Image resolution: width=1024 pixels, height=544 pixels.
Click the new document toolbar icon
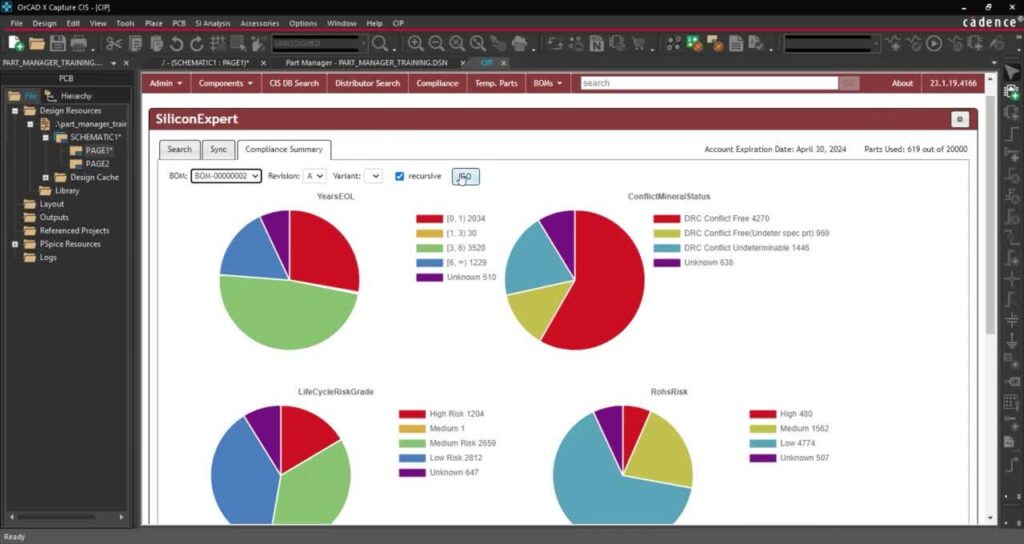click(x=16, y=44)
